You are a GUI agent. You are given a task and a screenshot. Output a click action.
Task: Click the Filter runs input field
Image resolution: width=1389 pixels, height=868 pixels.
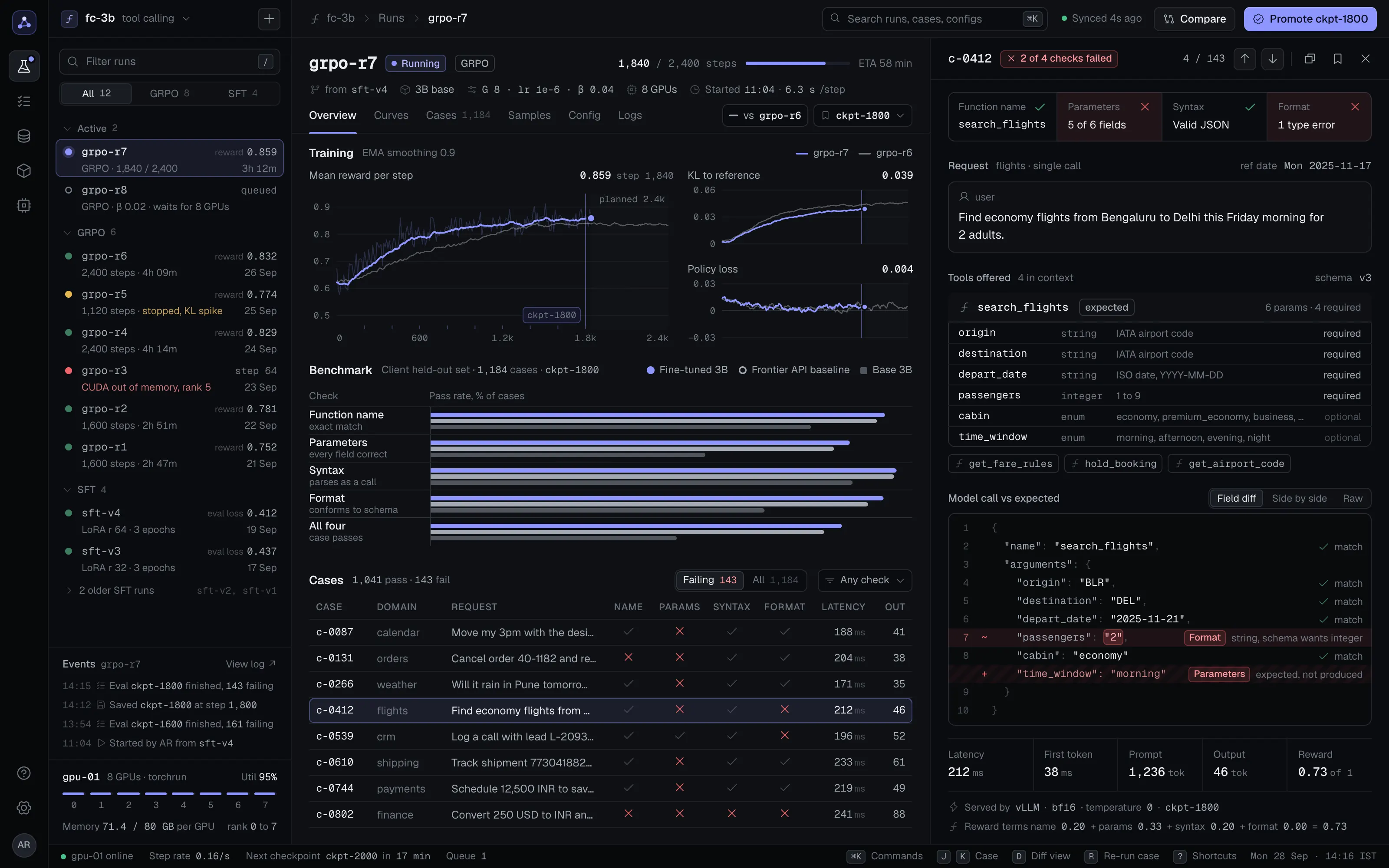pos(169,62)
